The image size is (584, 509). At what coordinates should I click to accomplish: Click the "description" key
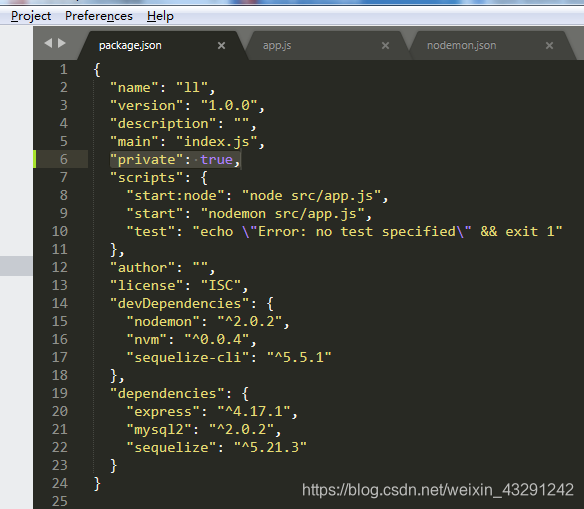pos(163,123)
